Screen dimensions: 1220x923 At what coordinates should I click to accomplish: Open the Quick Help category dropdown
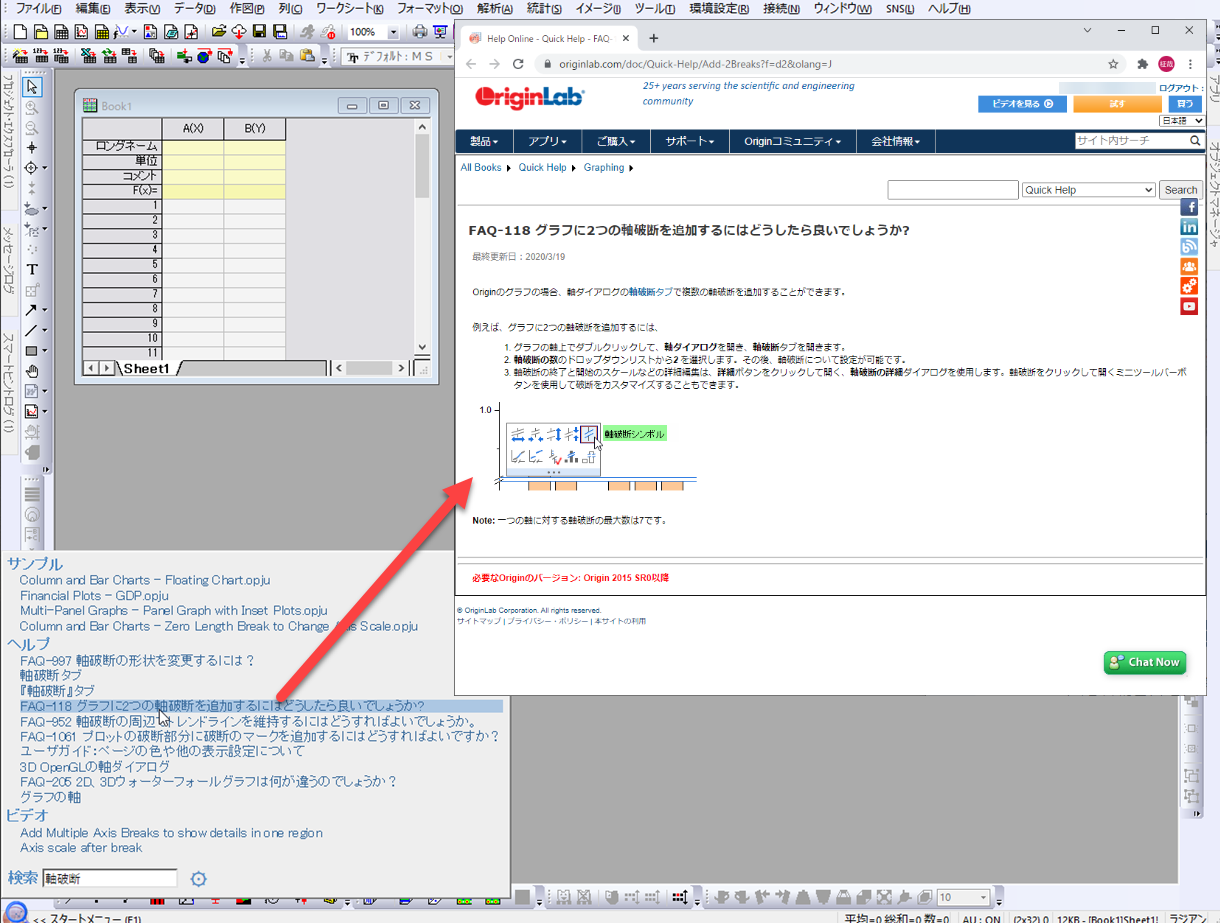point(1088,190)
